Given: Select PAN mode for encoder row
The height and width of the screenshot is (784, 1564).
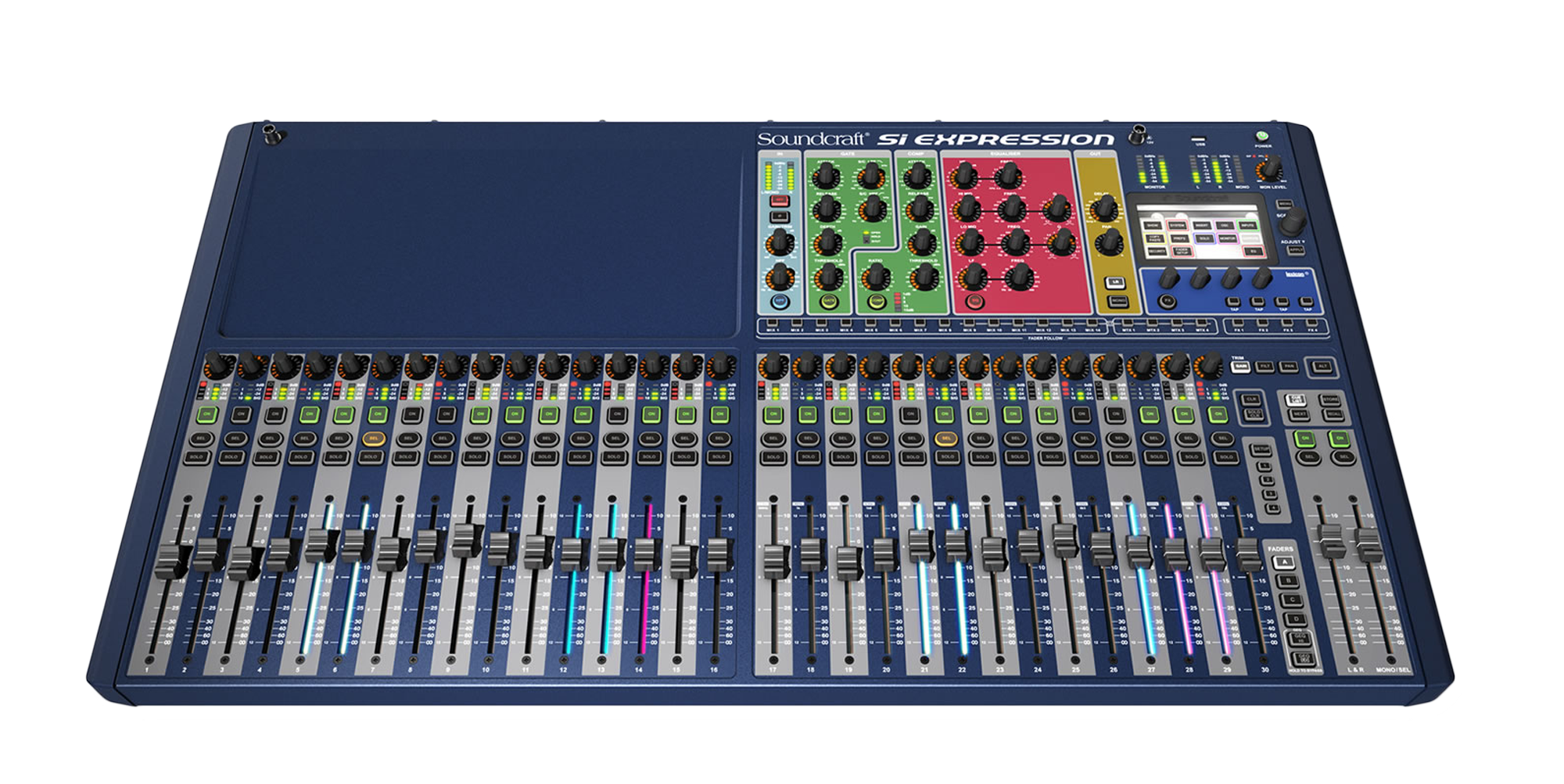Looking at the screenshot, I should [1289, 367].
